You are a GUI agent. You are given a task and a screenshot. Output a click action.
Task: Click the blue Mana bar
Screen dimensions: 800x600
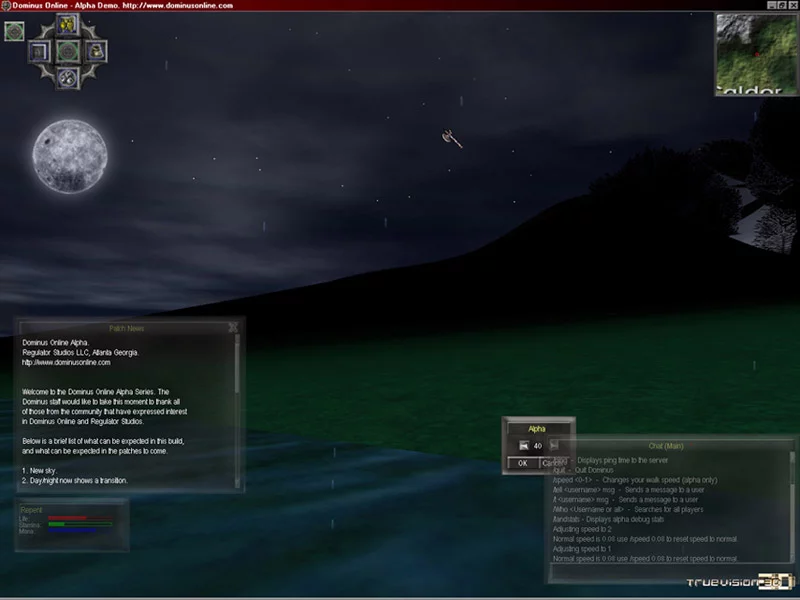click(80, 531)
